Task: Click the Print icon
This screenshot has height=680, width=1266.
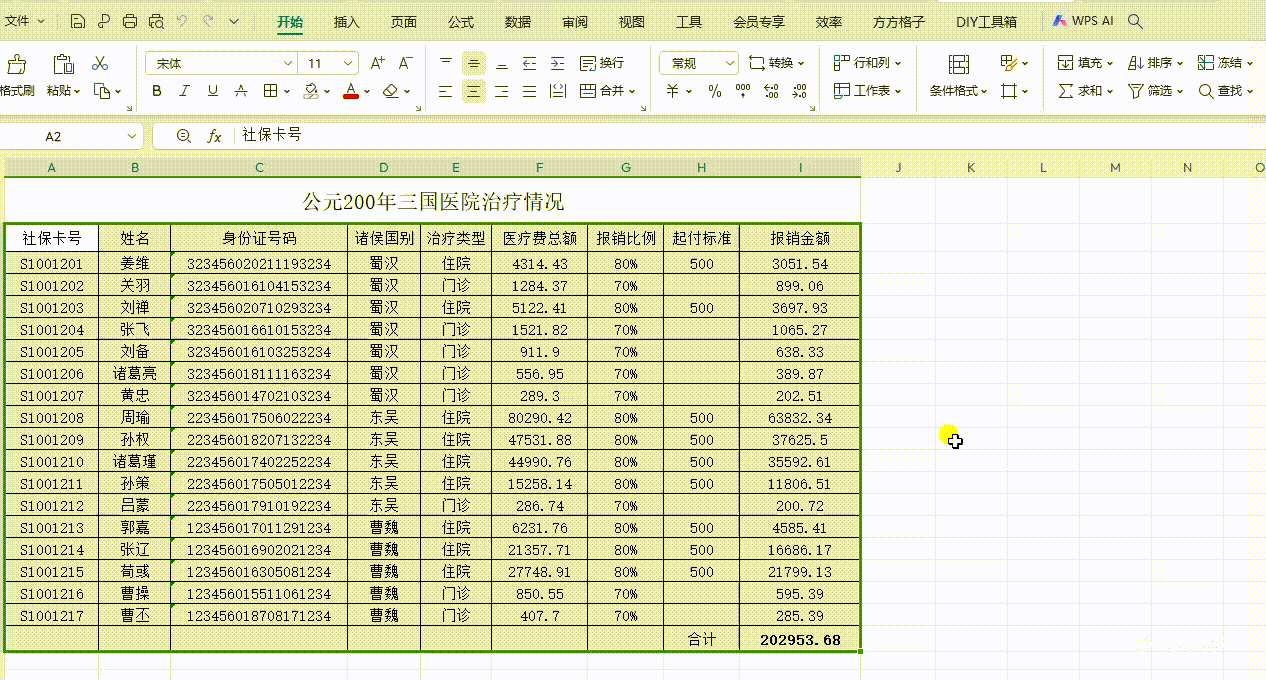Action: 130,21
